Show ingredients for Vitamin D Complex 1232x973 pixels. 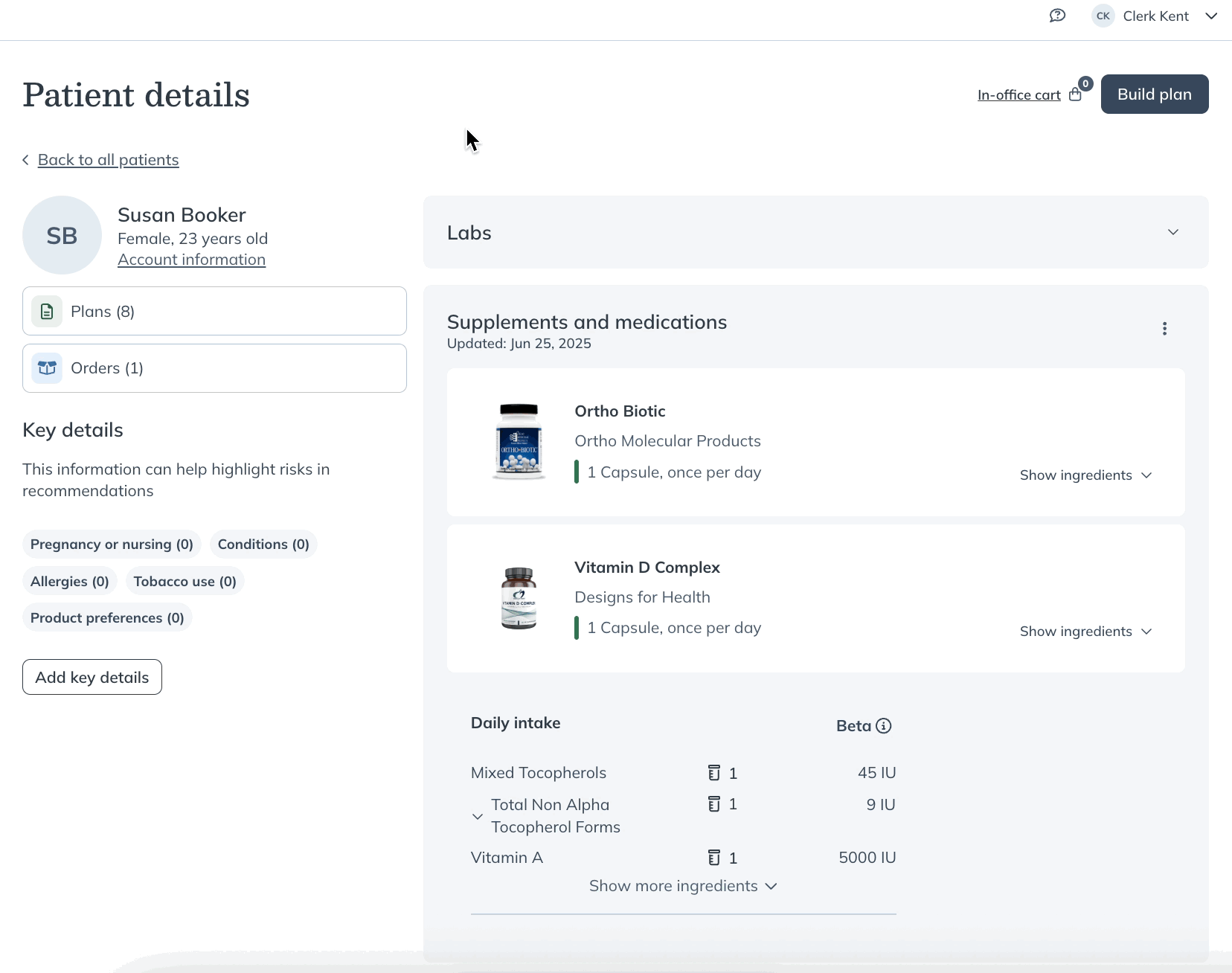tap(1085, 632)
